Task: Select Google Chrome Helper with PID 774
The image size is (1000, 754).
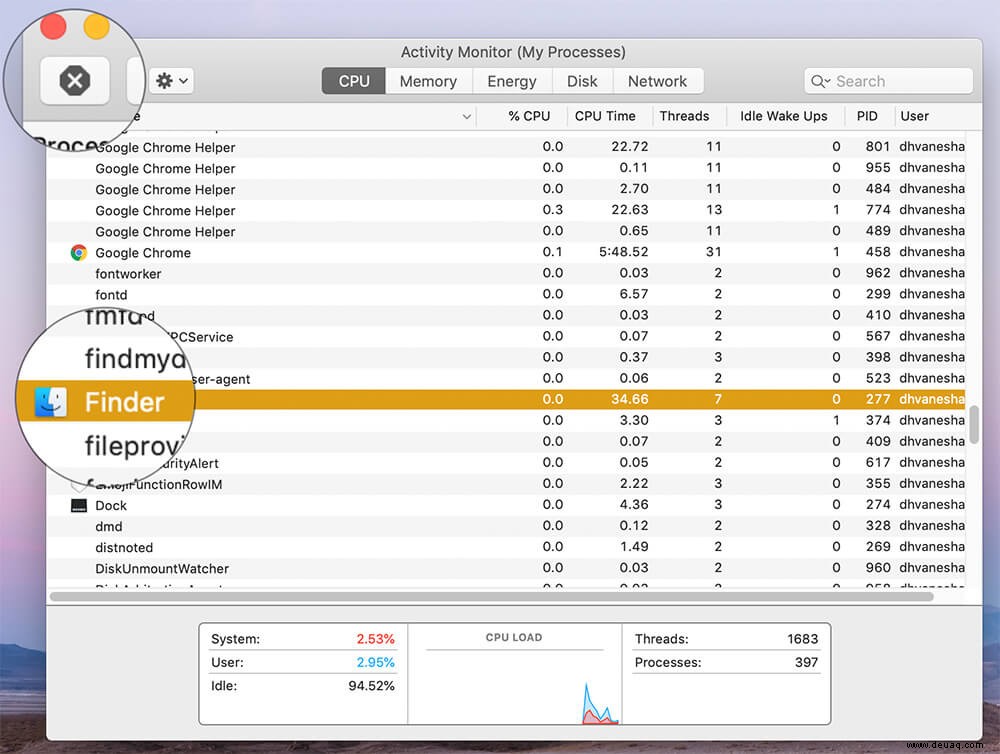Action: (506, 210)
